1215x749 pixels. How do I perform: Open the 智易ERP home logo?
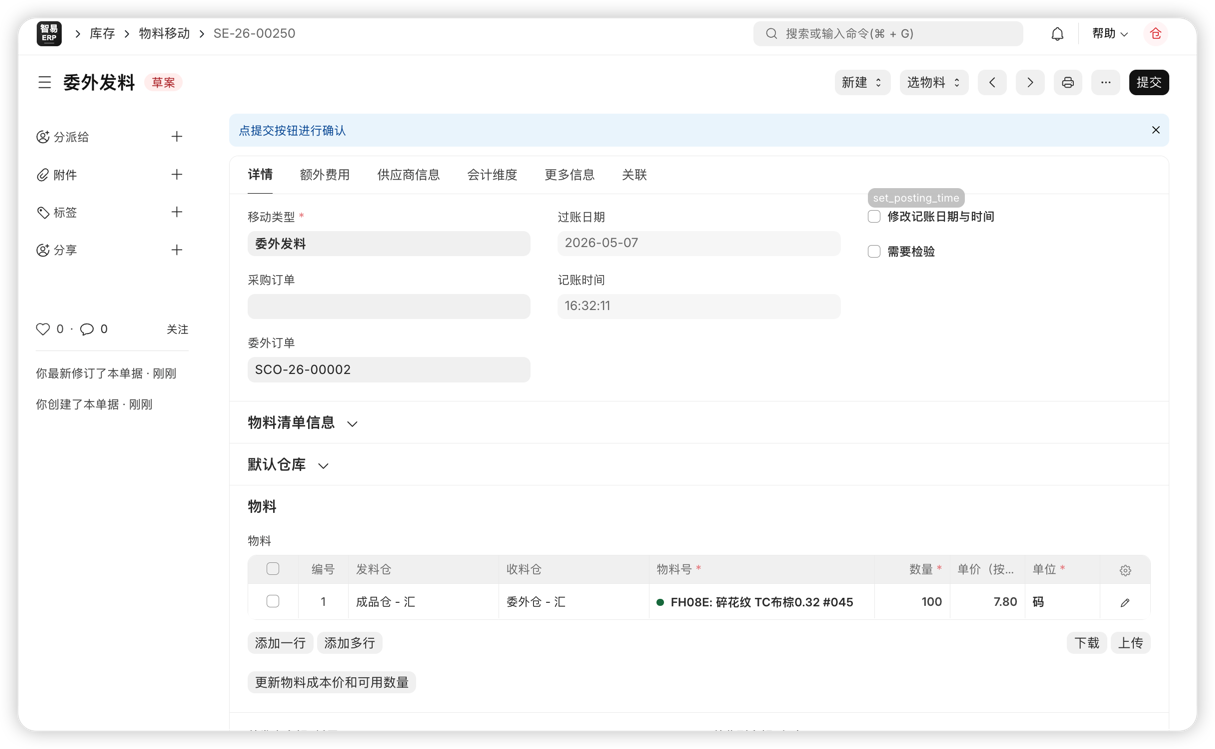tap(49, 33)
